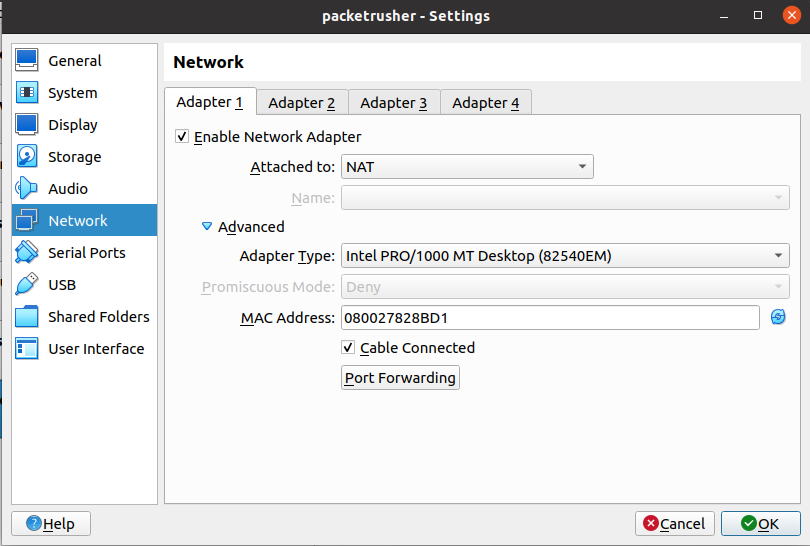Click the Audio speaker icon
Screen dimensions: 810x546
pyautogui.click(x=26, y=189)
